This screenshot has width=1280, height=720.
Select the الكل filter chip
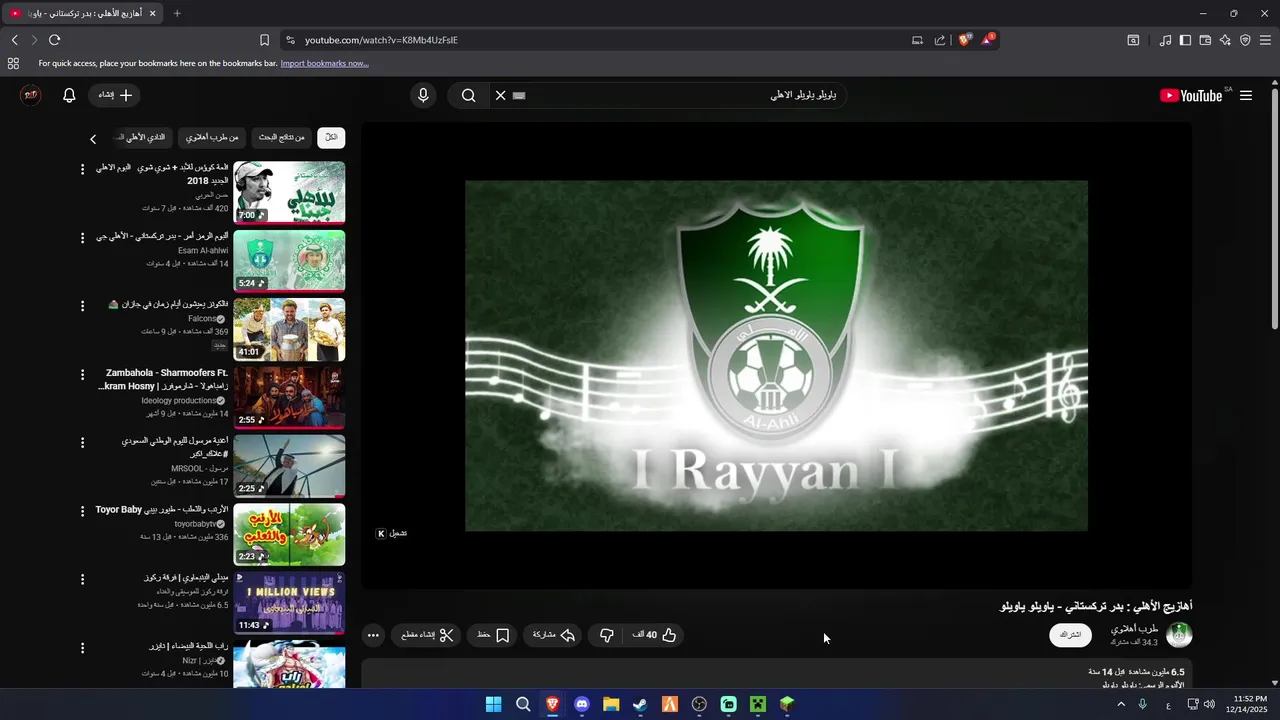331,137
